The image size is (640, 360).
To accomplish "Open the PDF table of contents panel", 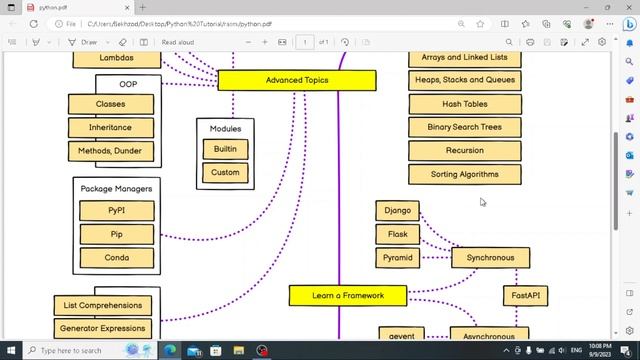I will point(12,42).
